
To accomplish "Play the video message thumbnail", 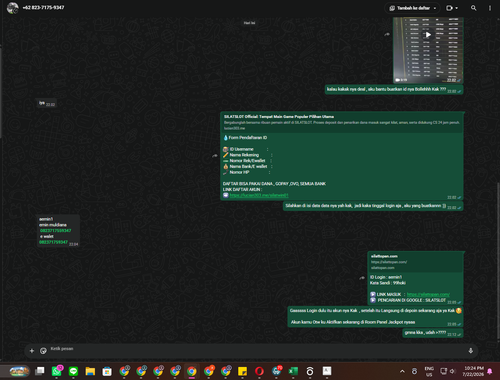I will pos(428,34).
